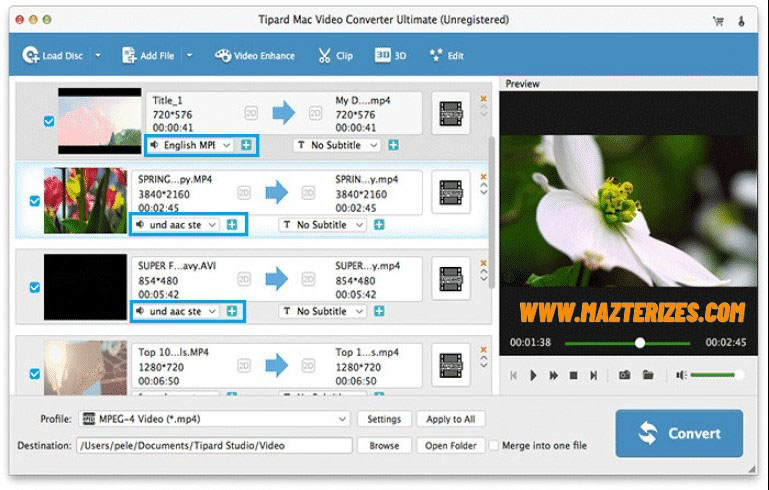Mute the preview with speaker icon

pyautogui.click(x=681, y=375)
